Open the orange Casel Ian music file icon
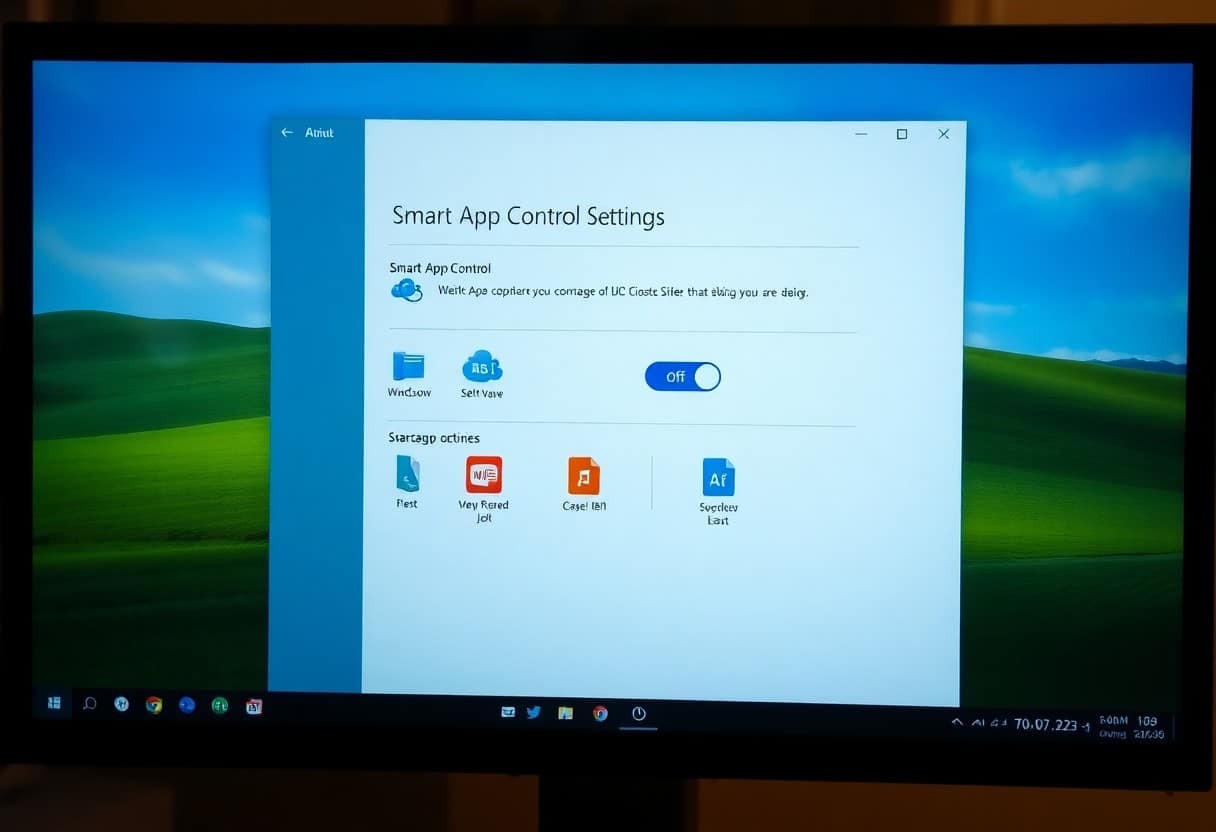This screenshot has width=1216, height=832. (x=584, y=476)
